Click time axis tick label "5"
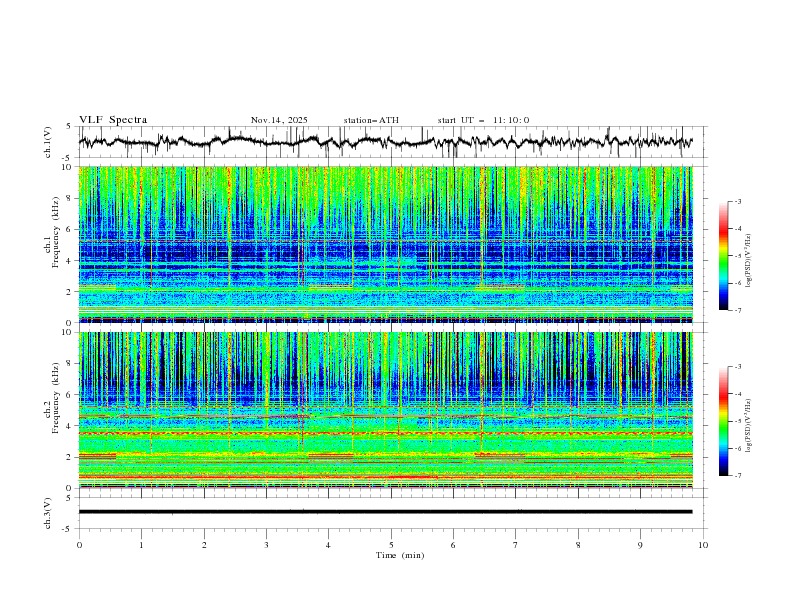792x612 pixels. click(x=391, y=545)
